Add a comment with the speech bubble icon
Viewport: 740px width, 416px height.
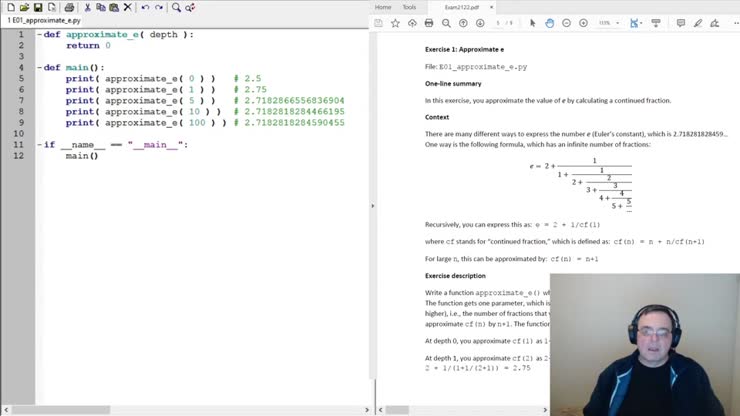point(681,23)
